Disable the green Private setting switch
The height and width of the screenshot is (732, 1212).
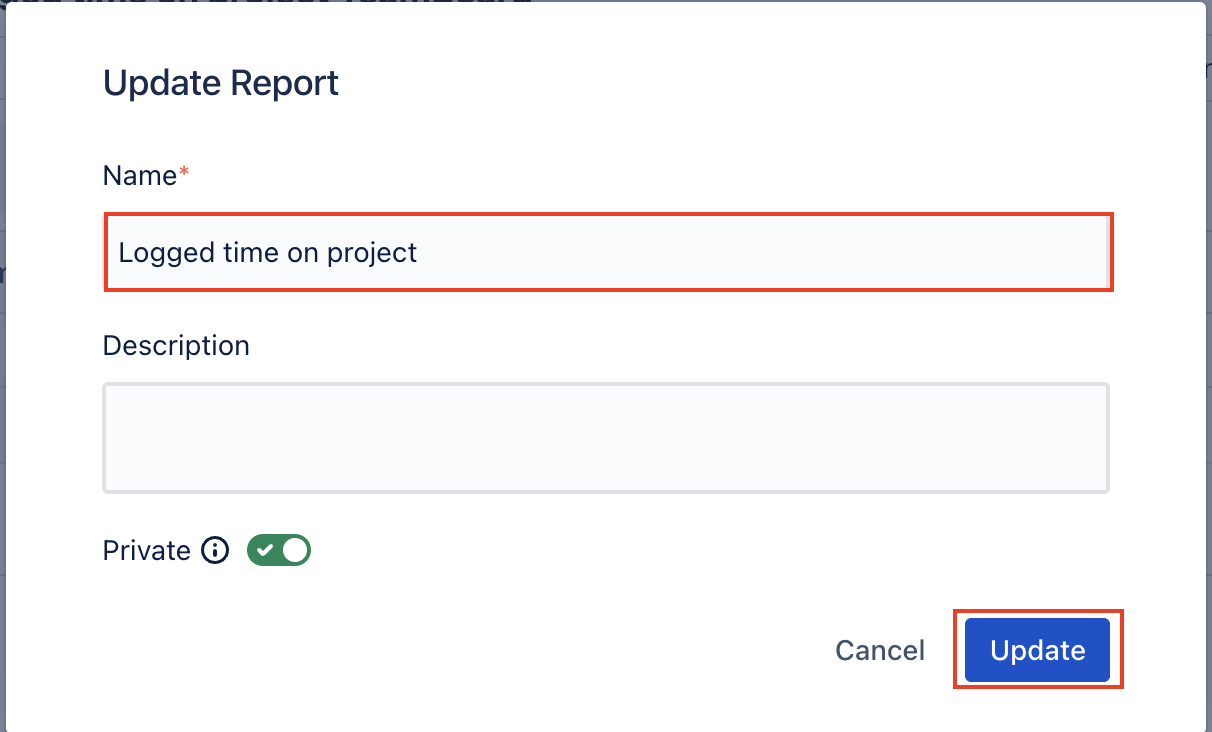pos(279,551)
